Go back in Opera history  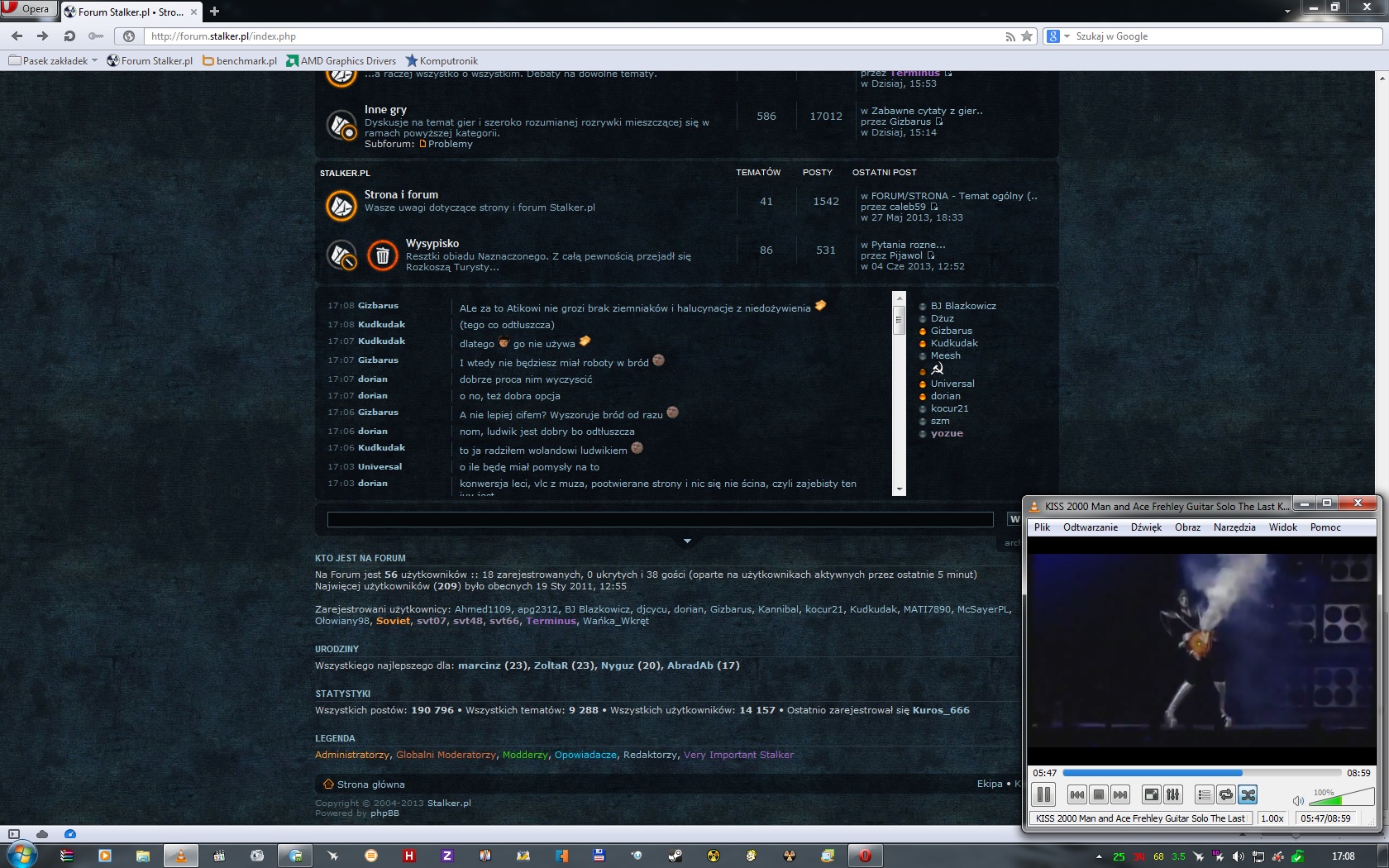(x=17, y=36)
